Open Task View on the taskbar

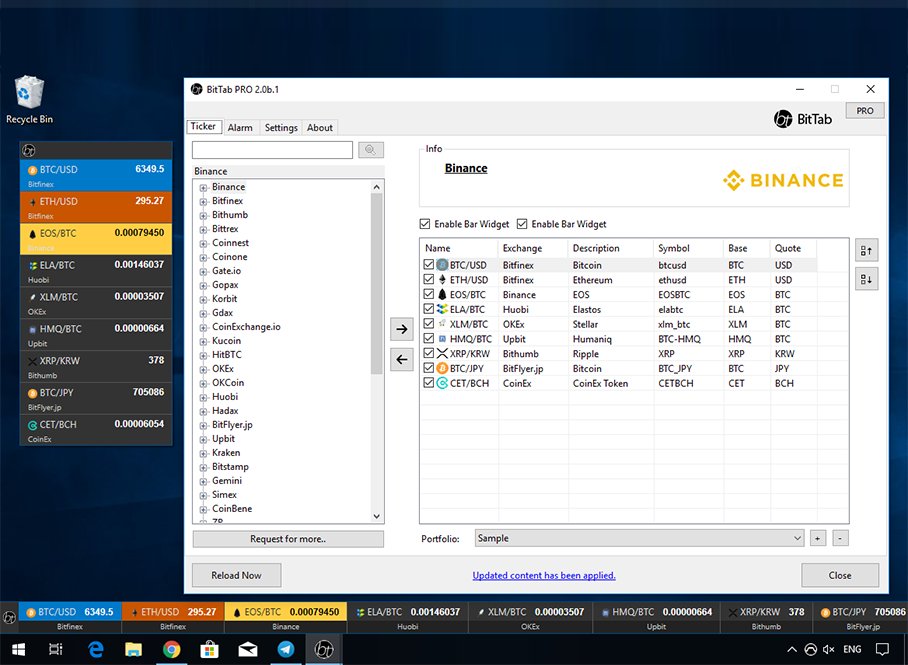[x=56, y=649]
